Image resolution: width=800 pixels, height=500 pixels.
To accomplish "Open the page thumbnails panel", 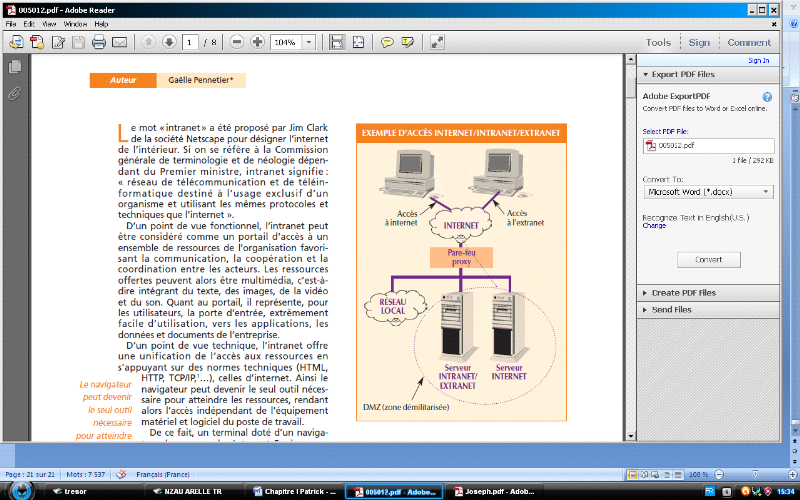I will [15, 67].
